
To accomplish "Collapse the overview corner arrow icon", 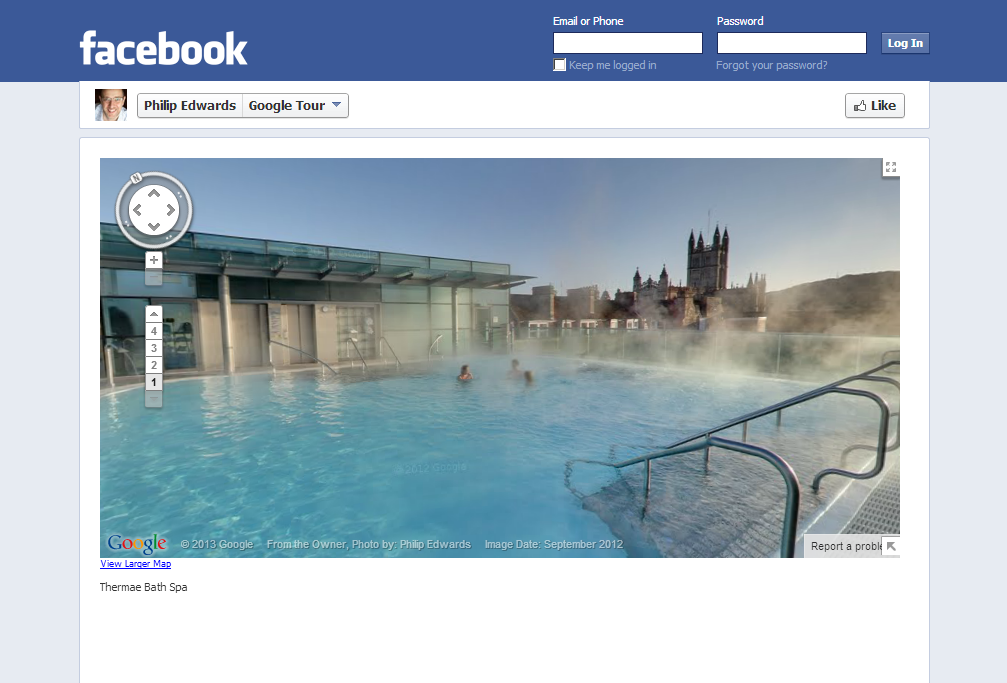I will [x=891, y=546].
